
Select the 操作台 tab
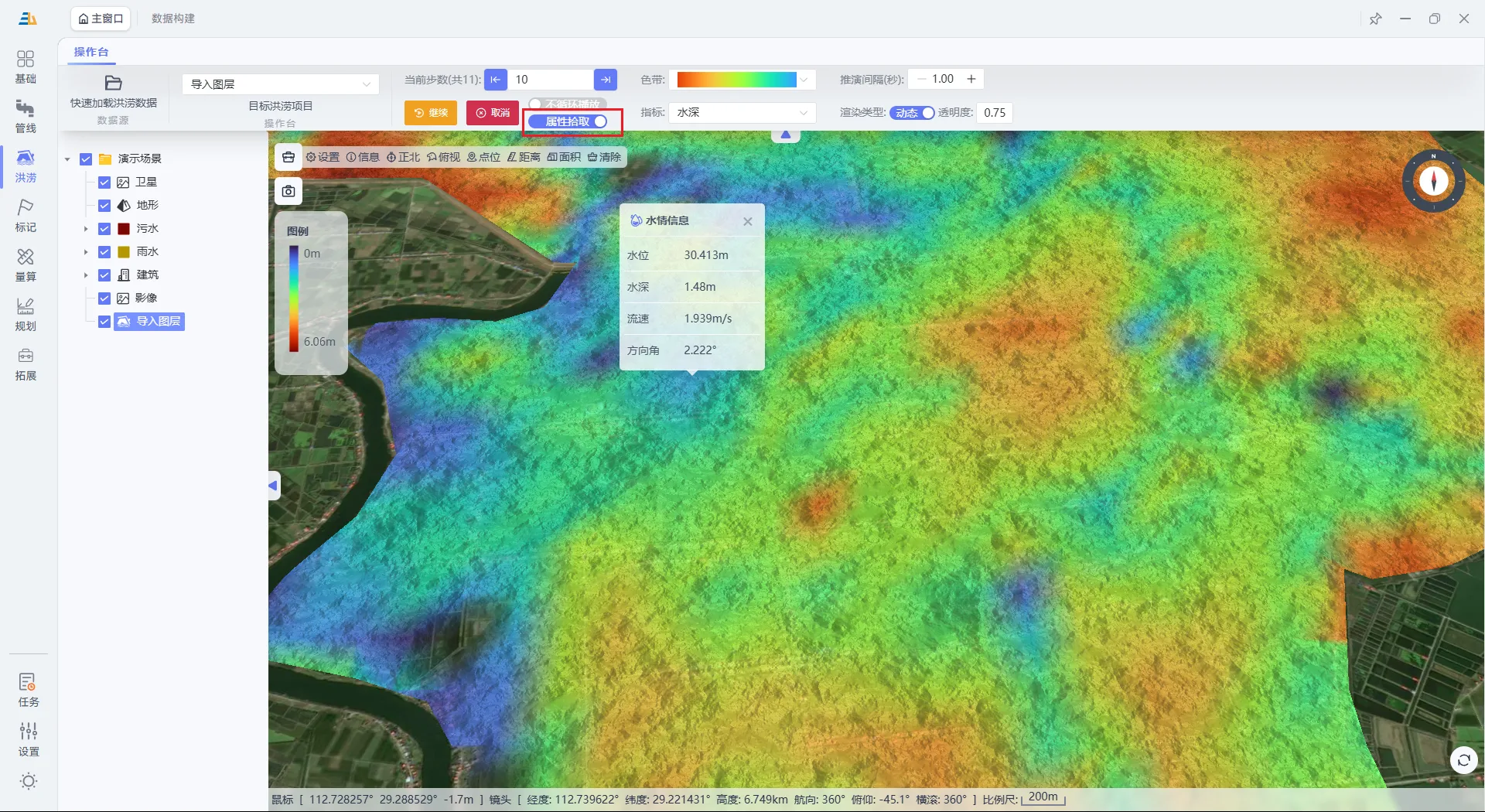pyautogui.click(x=91, y=52)
